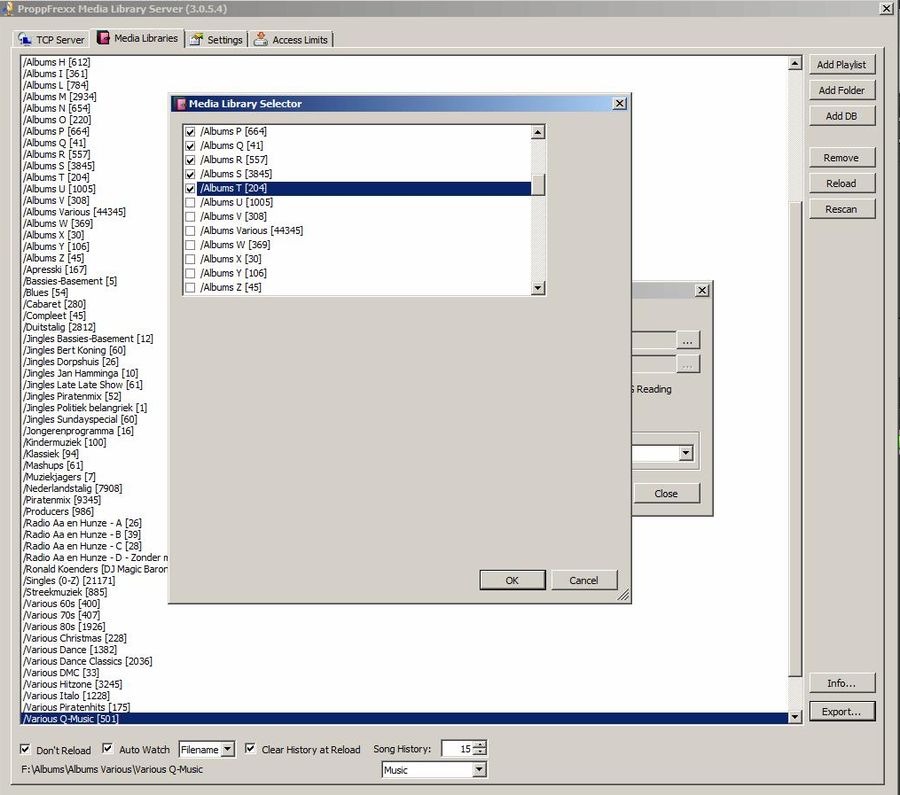Open the dropdown in the background dialog
The width and height of the screenshot is (900, 795).
[685, 453]
